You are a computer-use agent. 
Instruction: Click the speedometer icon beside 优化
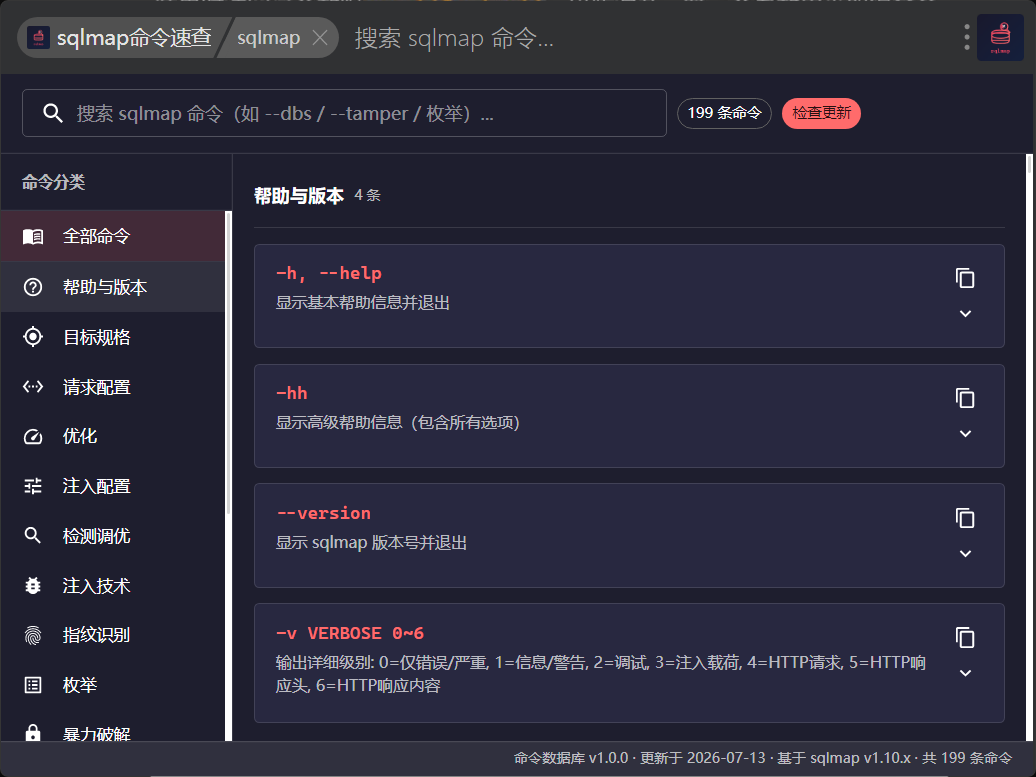pos(33,437)
